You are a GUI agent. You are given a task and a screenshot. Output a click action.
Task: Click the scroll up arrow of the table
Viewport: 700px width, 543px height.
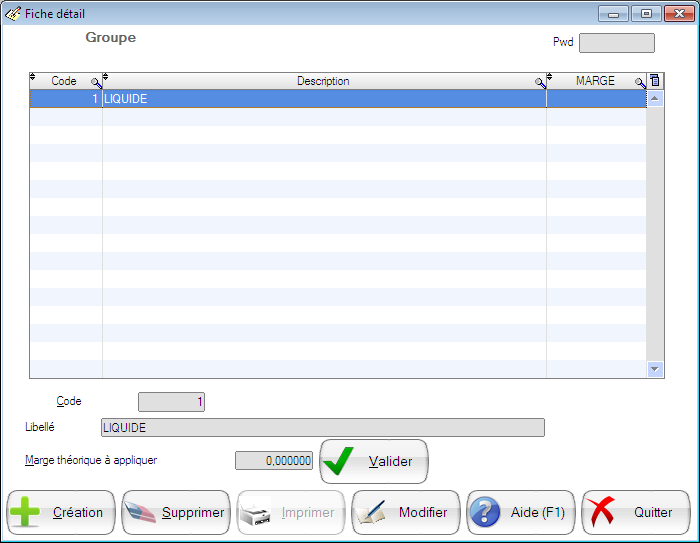click(655, 99)
